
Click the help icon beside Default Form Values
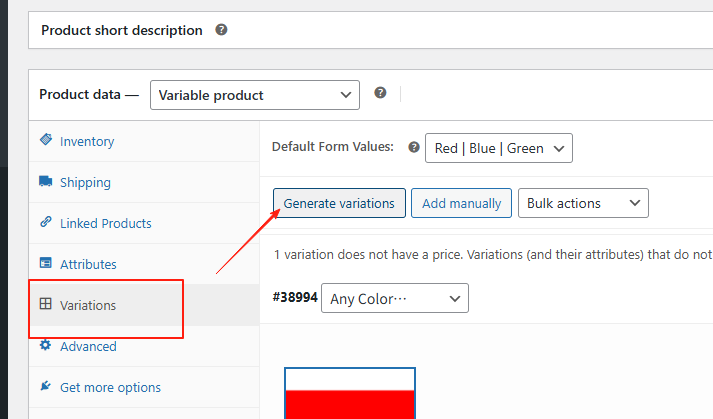(414, 147)
